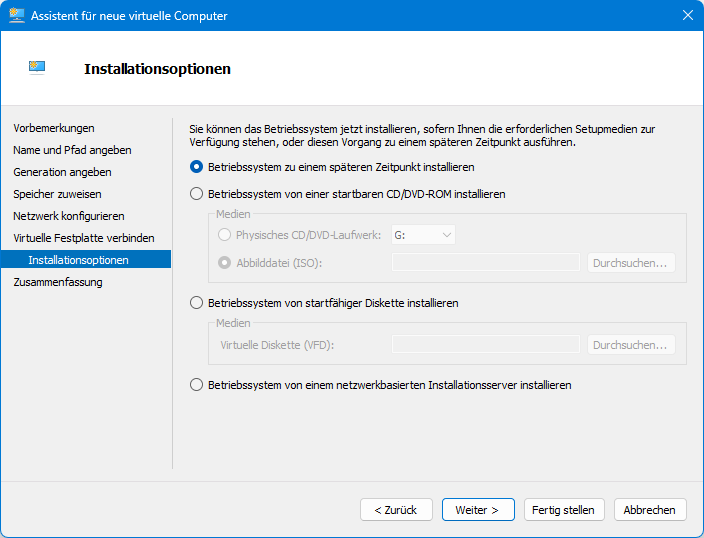Jump to Zusammenfassung page
This screenshot has width=704, height=538.
58,282
